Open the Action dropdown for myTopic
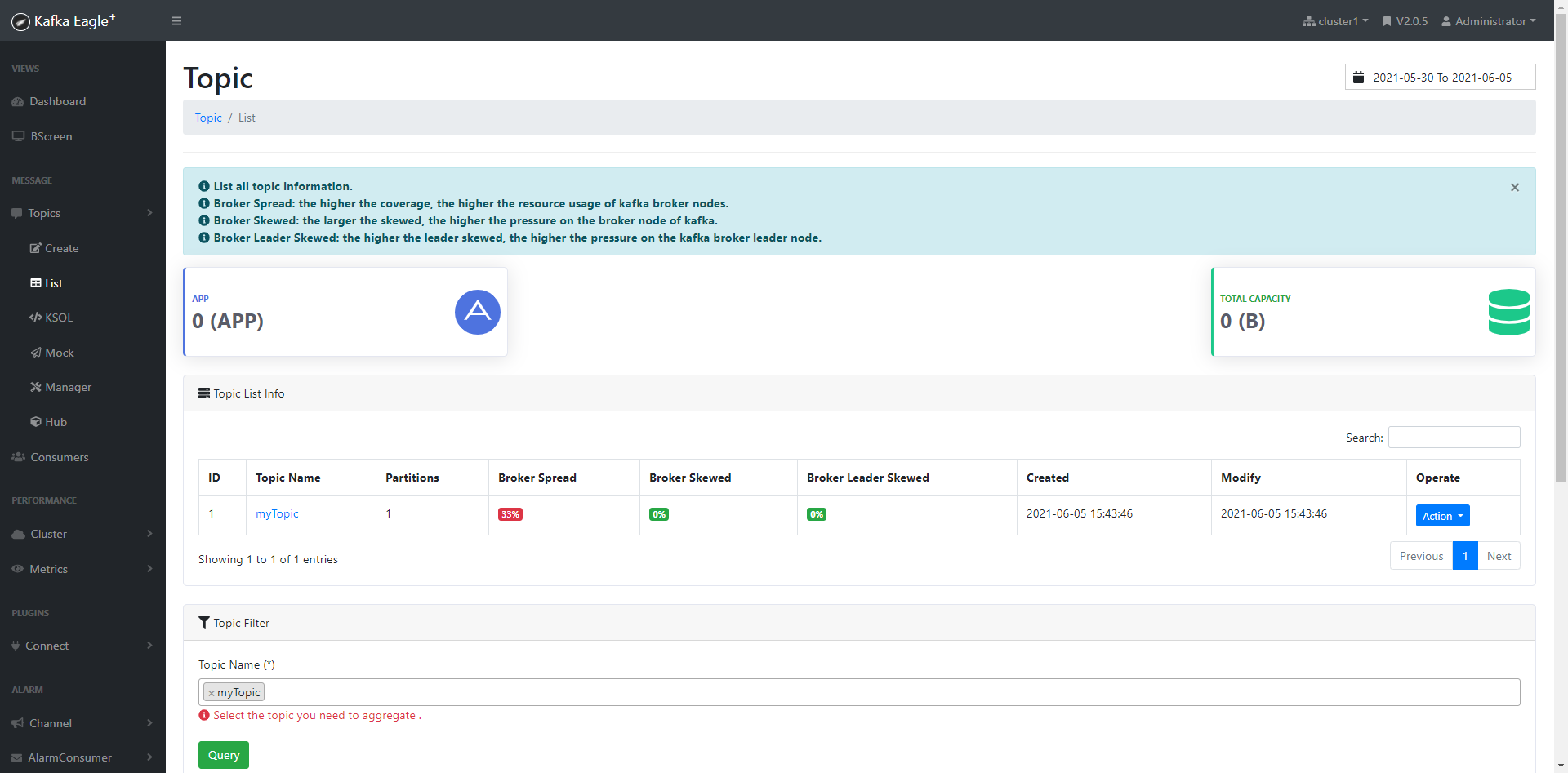Image resolution: width=1568 pixels, height=773 pixels. click(1442, 516)
